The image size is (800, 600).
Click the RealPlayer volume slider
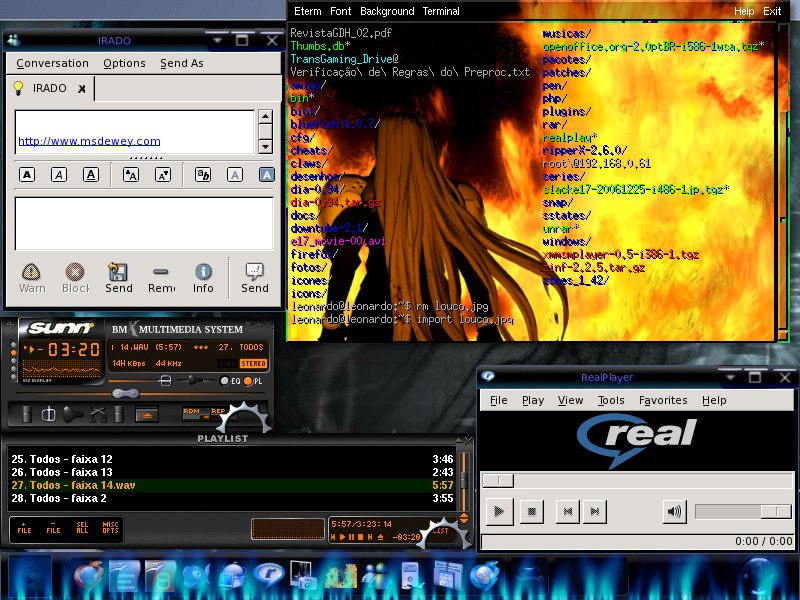(743, 511)
